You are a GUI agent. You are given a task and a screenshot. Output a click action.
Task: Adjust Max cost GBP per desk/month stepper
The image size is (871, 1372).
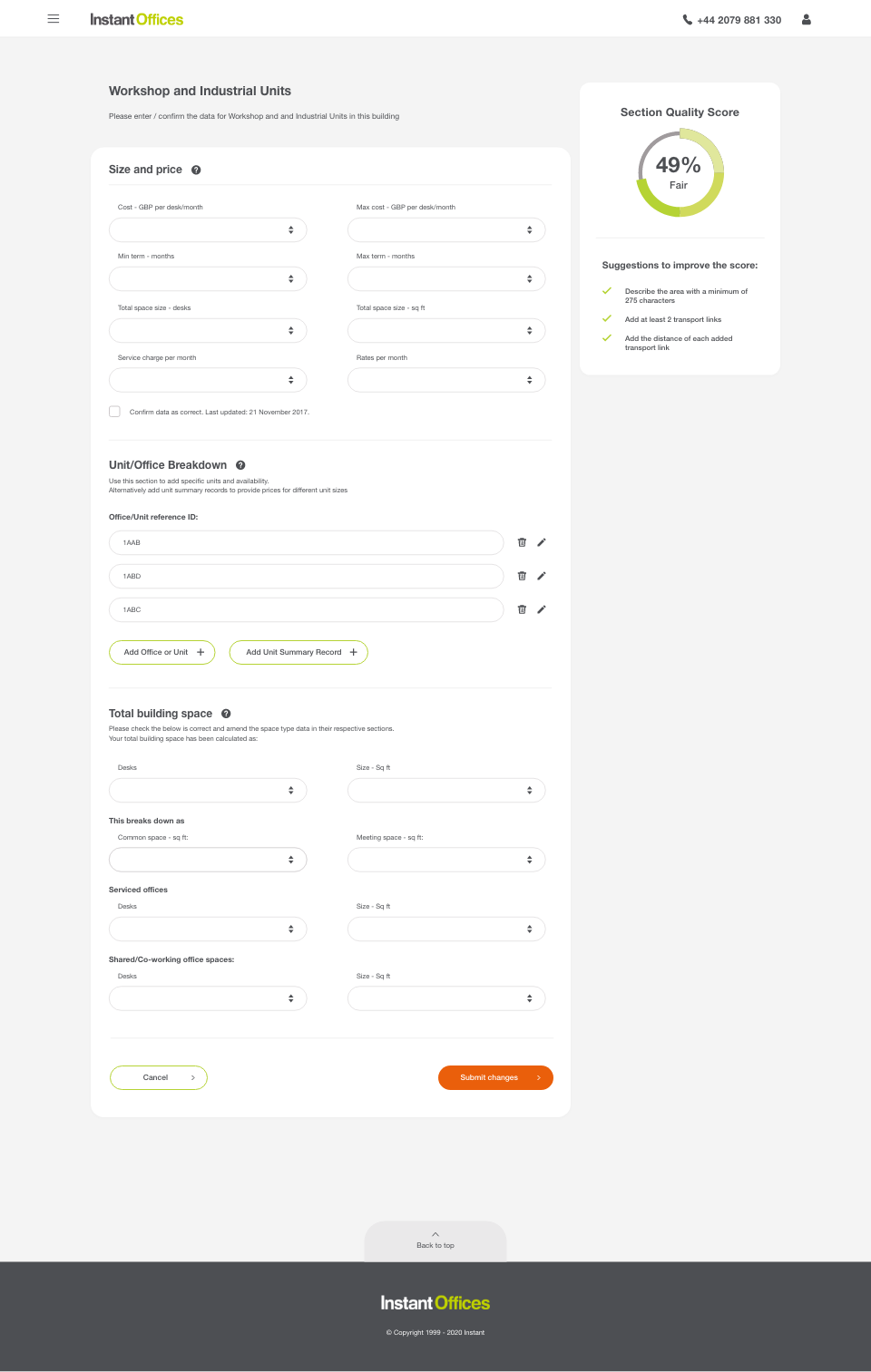click(x=530, y=230)
